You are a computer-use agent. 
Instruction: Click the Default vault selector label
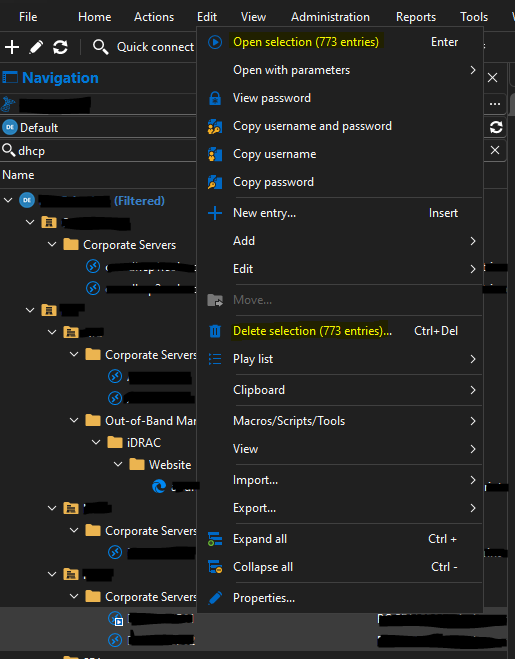(39, 128)
